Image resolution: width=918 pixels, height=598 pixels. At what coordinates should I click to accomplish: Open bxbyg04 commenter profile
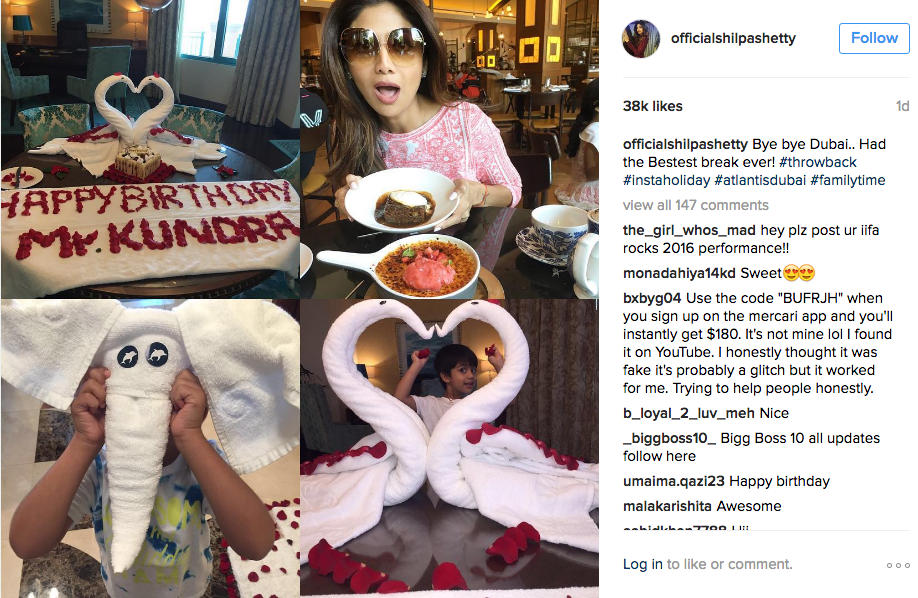652,298
